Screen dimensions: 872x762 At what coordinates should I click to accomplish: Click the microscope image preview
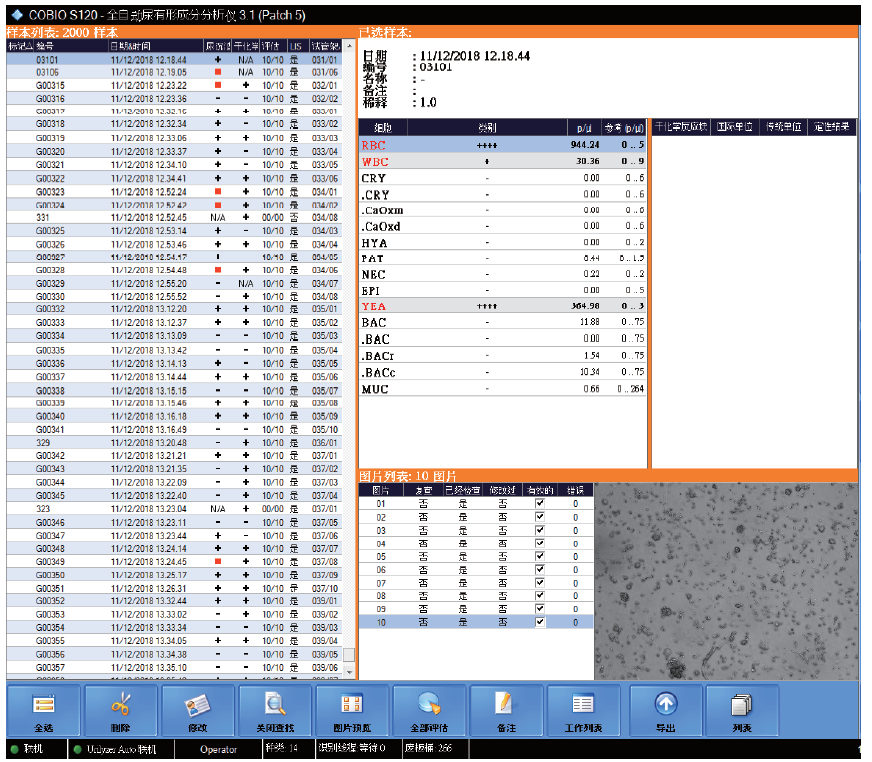pos(726,582)
